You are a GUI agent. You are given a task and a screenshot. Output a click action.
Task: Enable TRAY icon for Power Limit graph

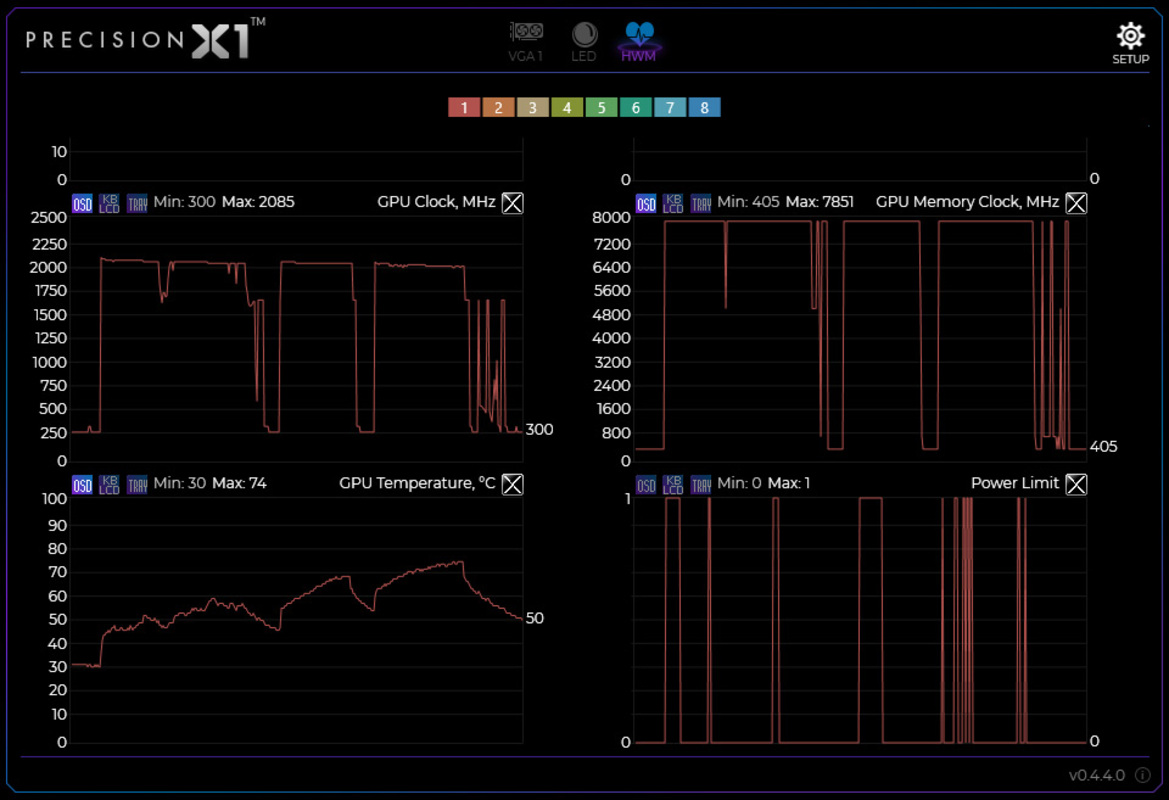700,485
